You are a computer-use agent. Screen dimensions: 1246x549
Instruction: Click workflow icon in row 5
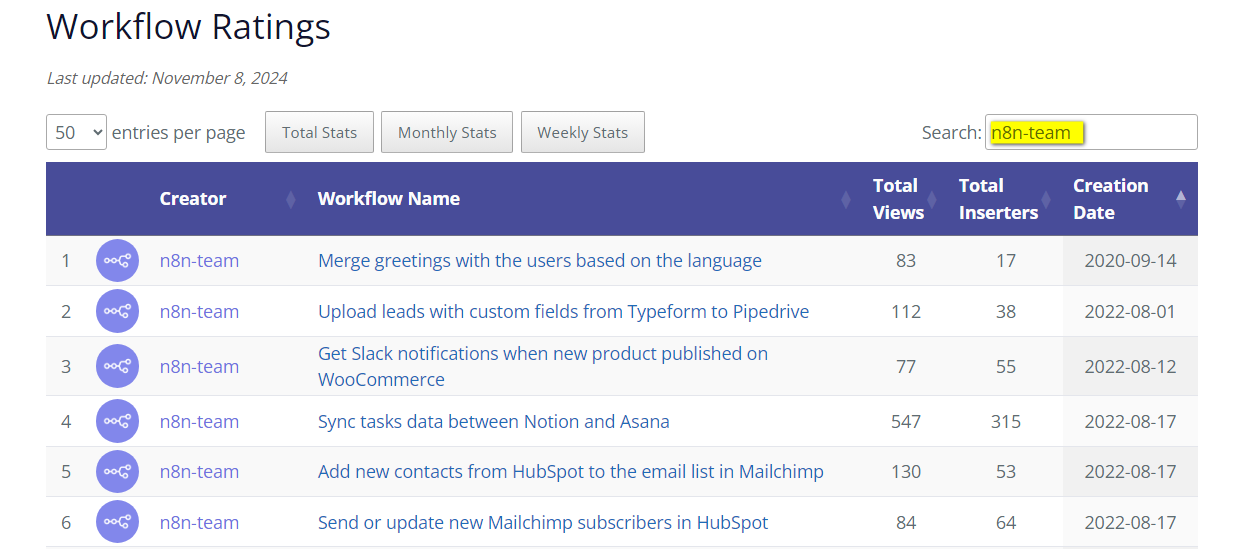118,471
